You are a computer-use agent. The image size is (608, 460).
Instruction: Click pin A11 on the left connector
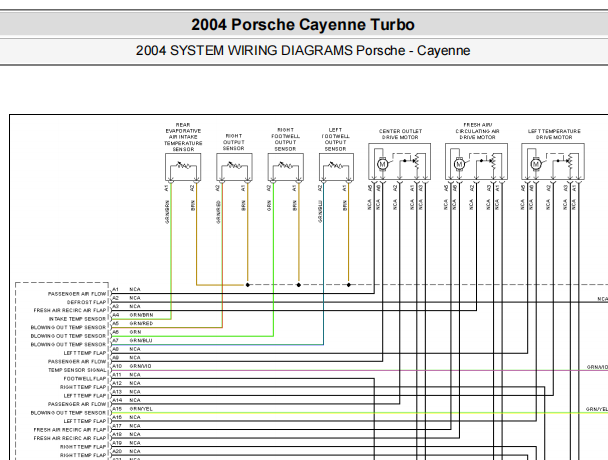pos(117,375)
